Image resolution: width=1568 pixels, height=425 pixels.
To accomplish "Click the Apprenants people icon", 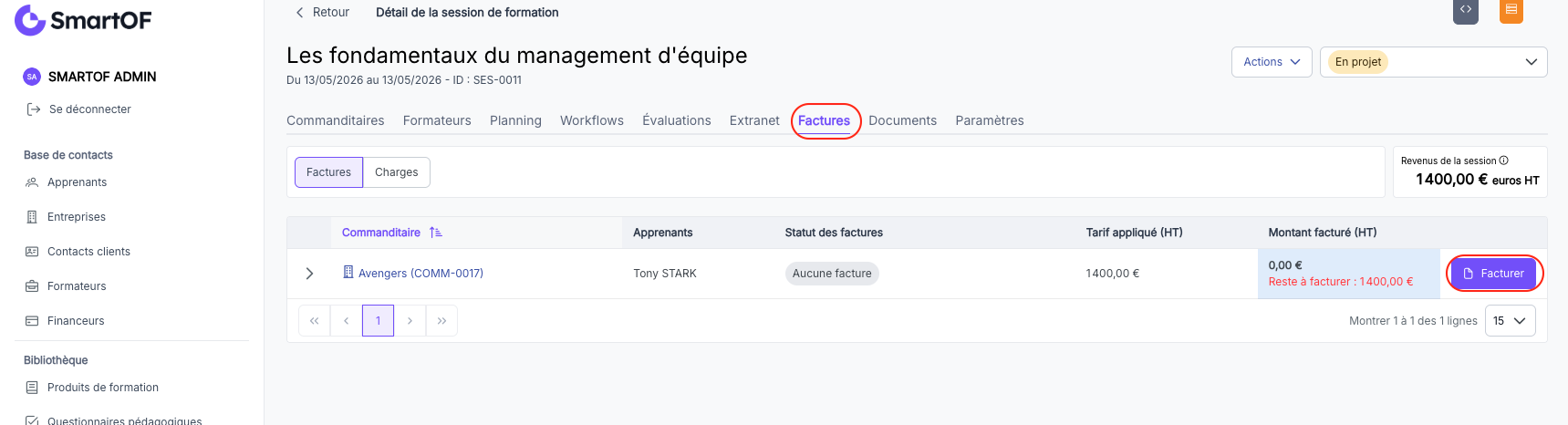I will [x=32, y=182].
